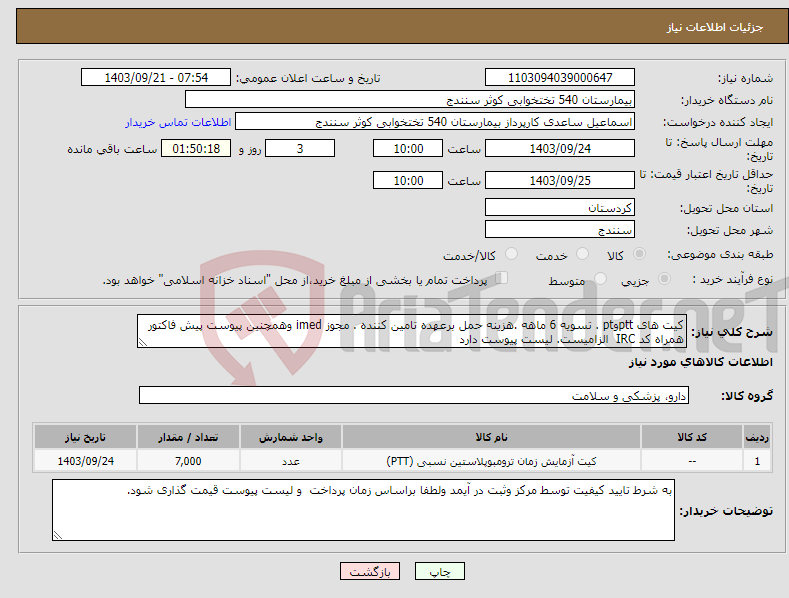Viewport: 789px width, 598px height.
Task: Click the item code cell showing --
Action: coord(691,461)
